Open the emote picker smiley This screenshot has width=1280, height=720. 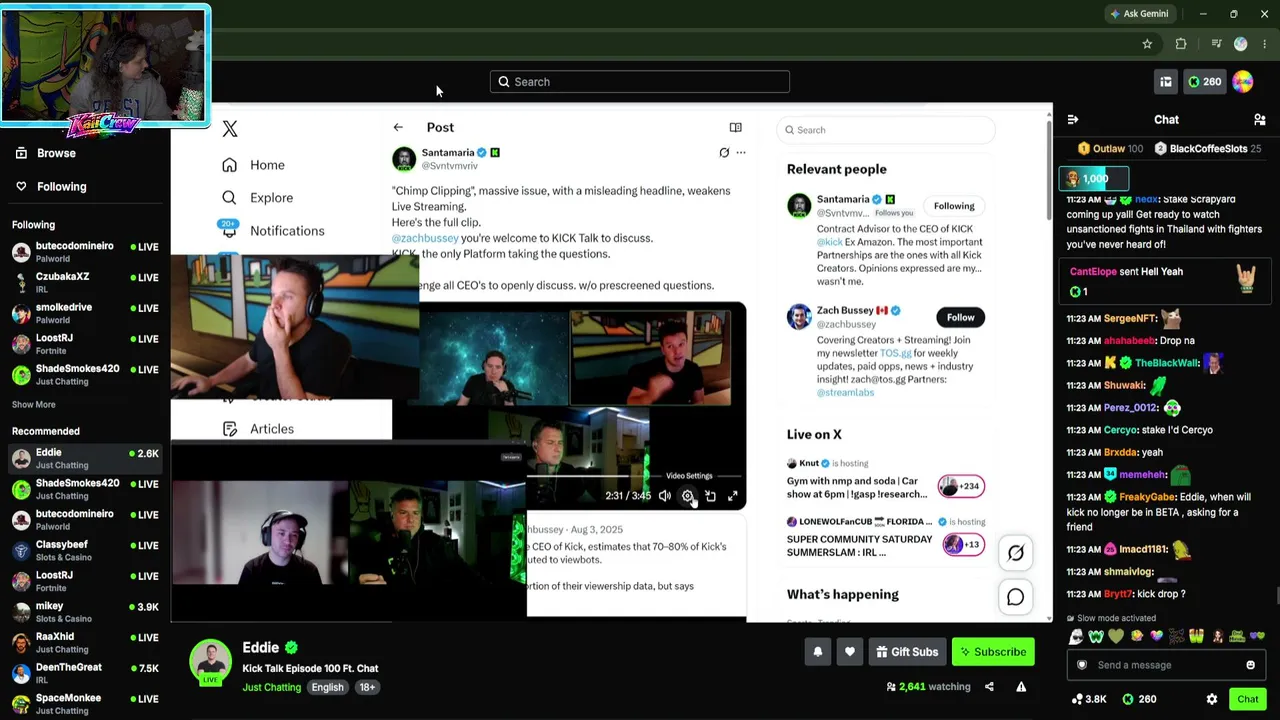click(x=1250, y=665)
